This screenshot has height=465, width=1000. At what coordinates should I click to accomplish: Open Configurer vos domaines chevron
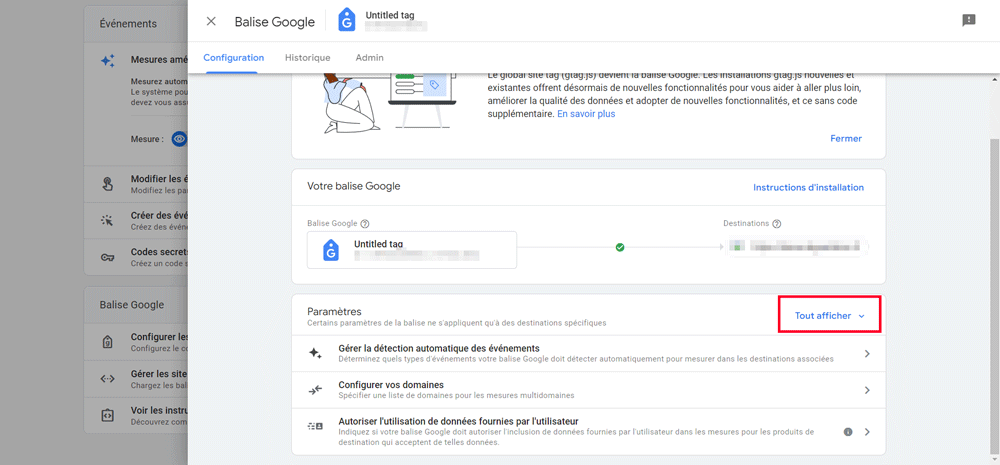(x=867, y=390)
